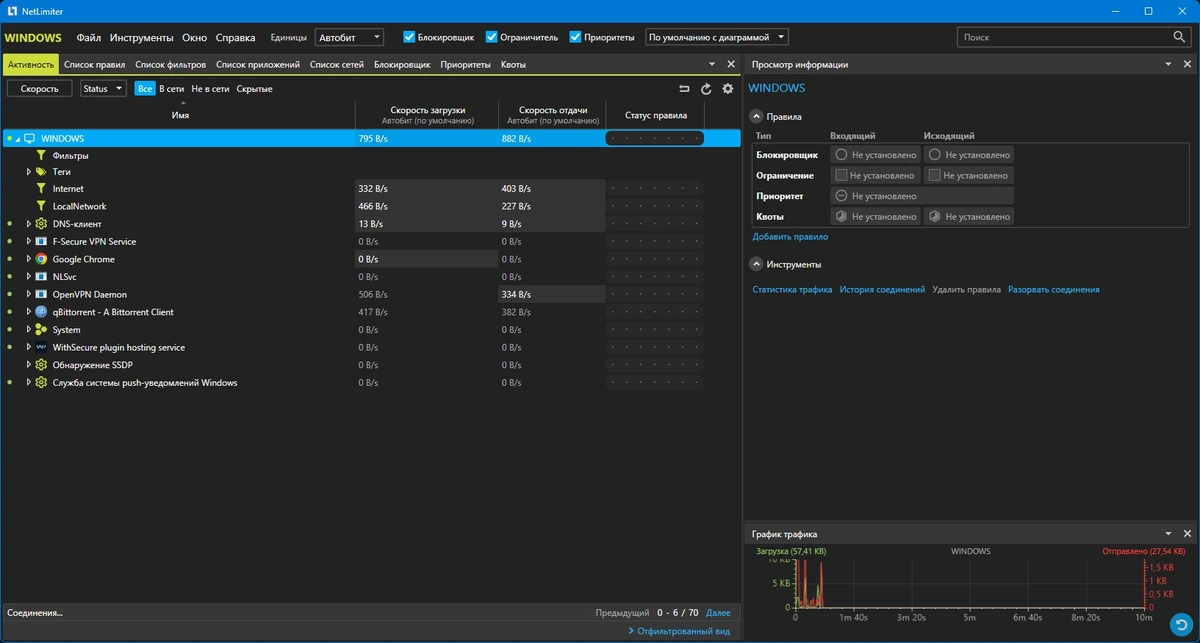Click the search magnifier icon

pos(1180,37)
